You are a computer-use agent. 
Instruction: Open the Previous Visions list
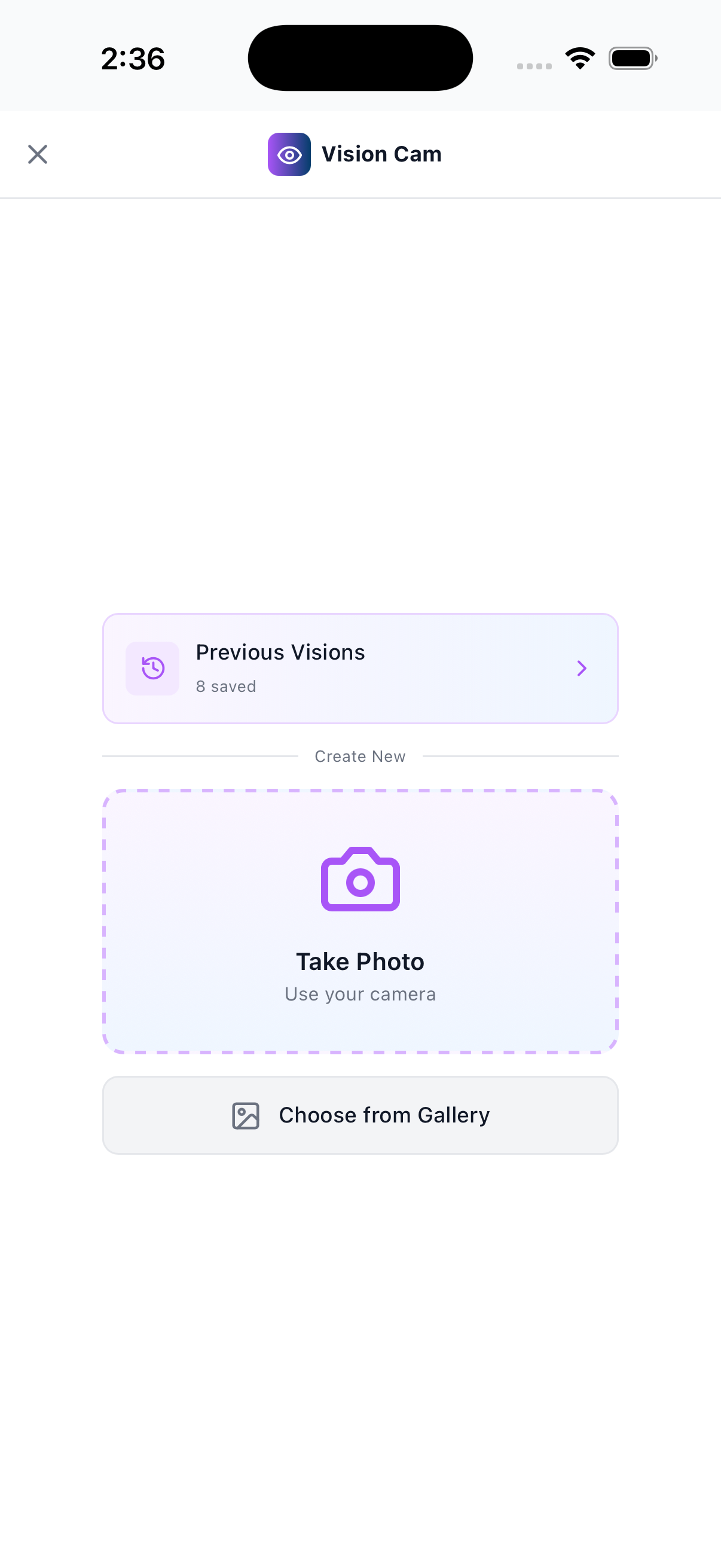click(x=360, y=669)
